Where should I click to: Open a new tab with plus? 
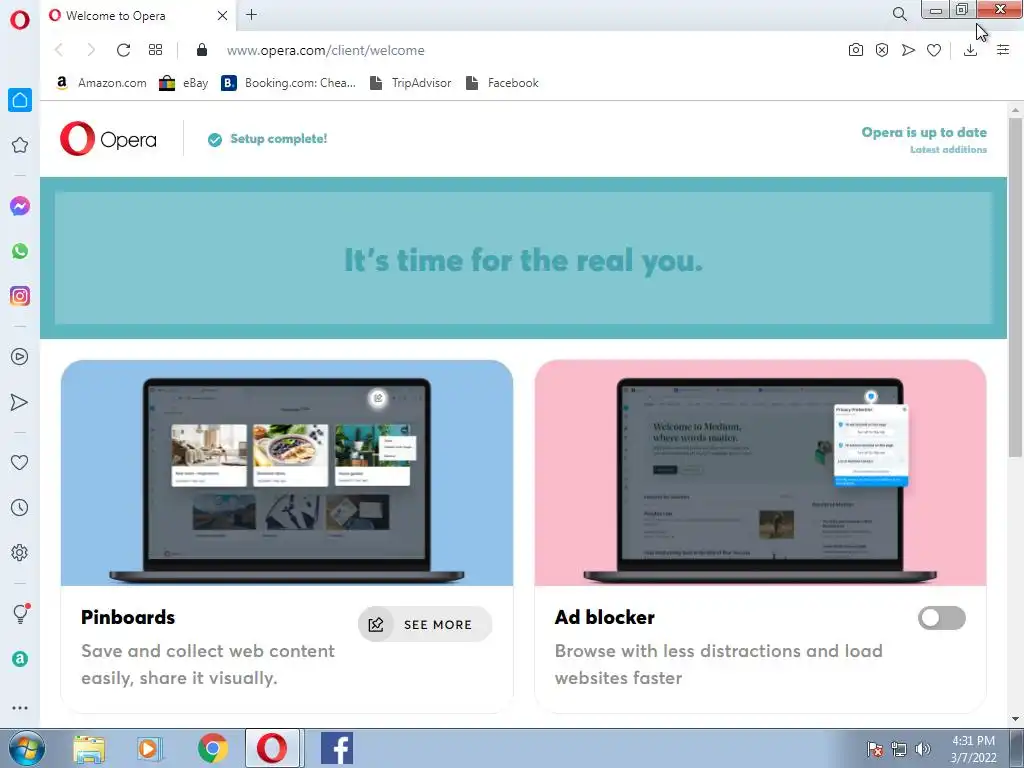[x=251, y=14]
